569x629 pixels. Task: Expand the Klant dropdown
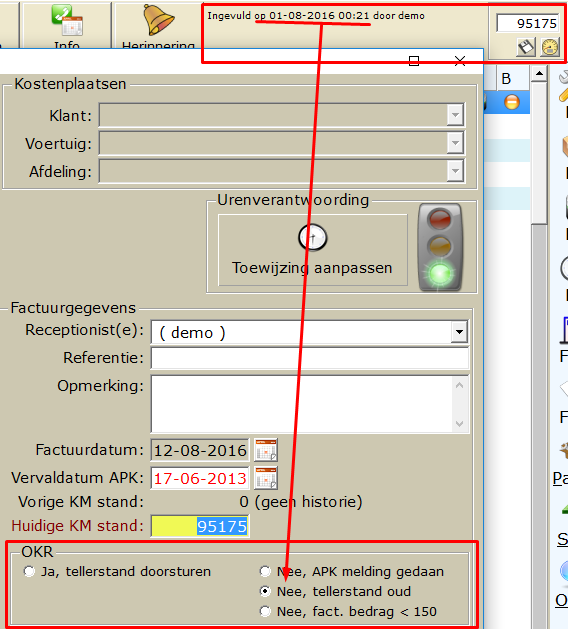[455, 116]
